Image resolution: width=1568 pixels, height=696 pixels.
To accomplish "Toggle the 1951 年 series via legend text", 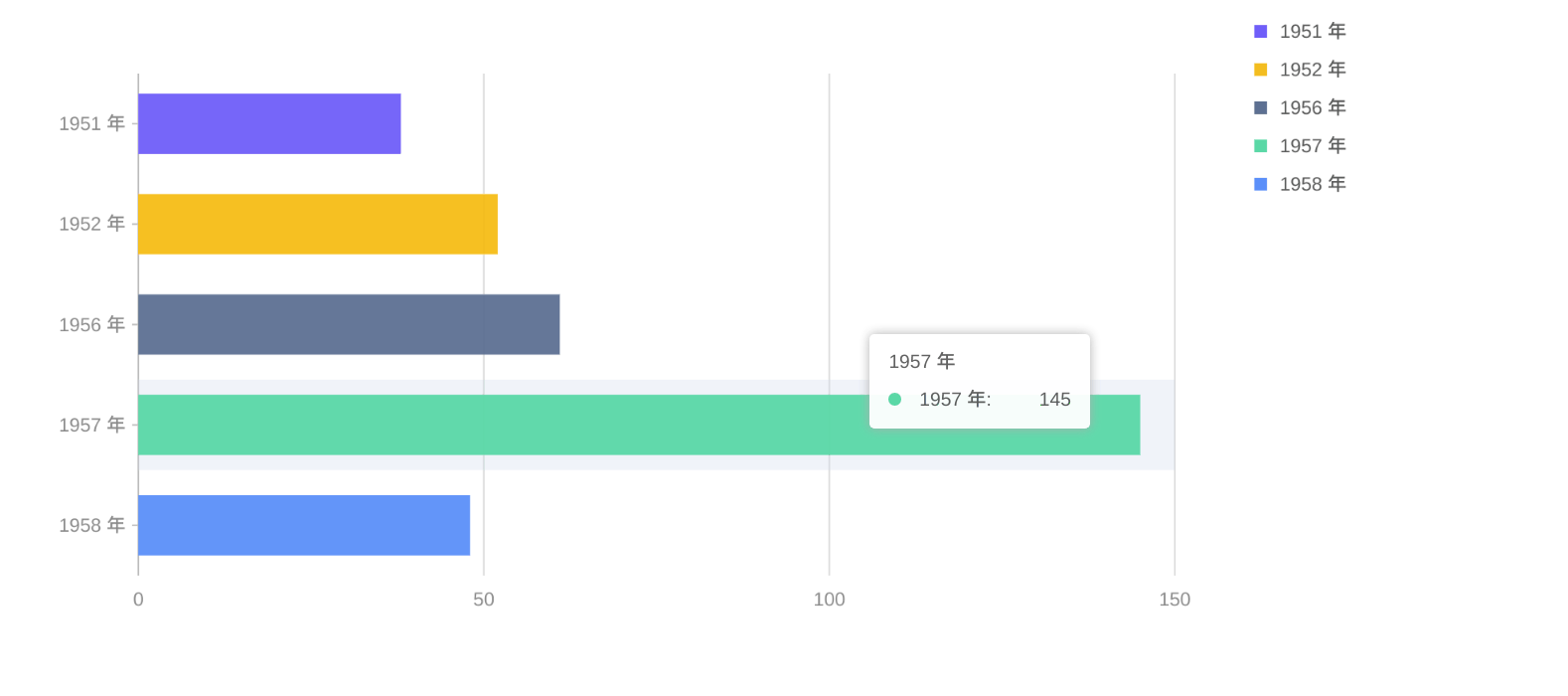I will click(1312, 32).
